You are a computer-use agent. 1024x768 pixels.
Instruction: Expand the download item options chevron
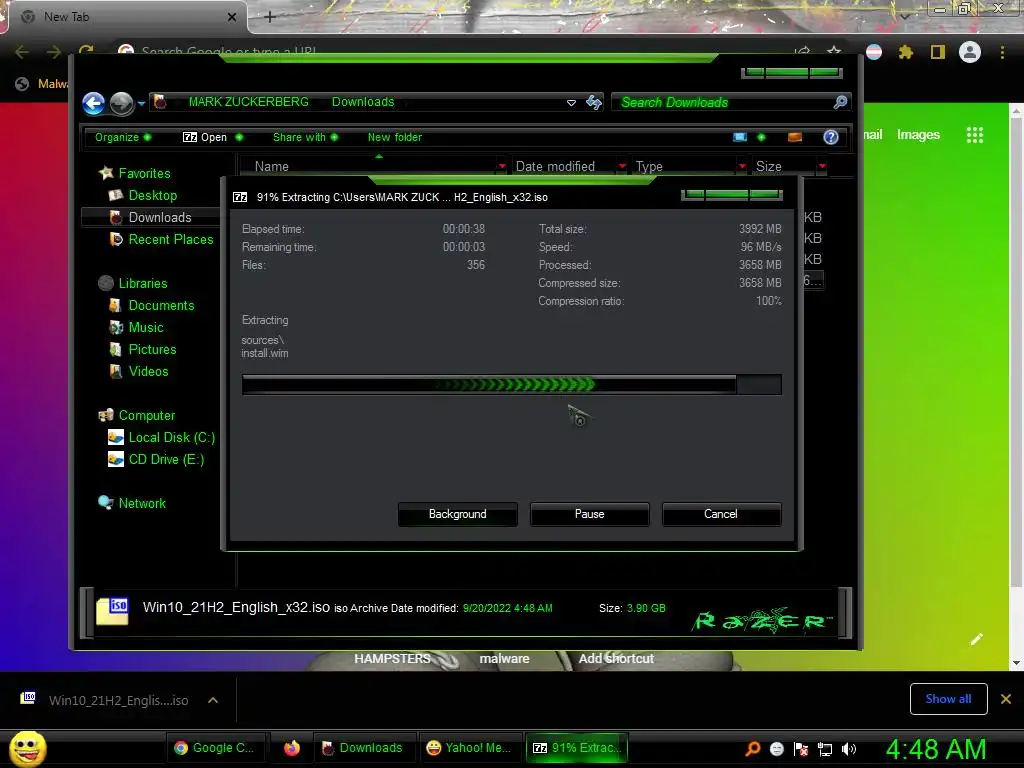[213, 700]
